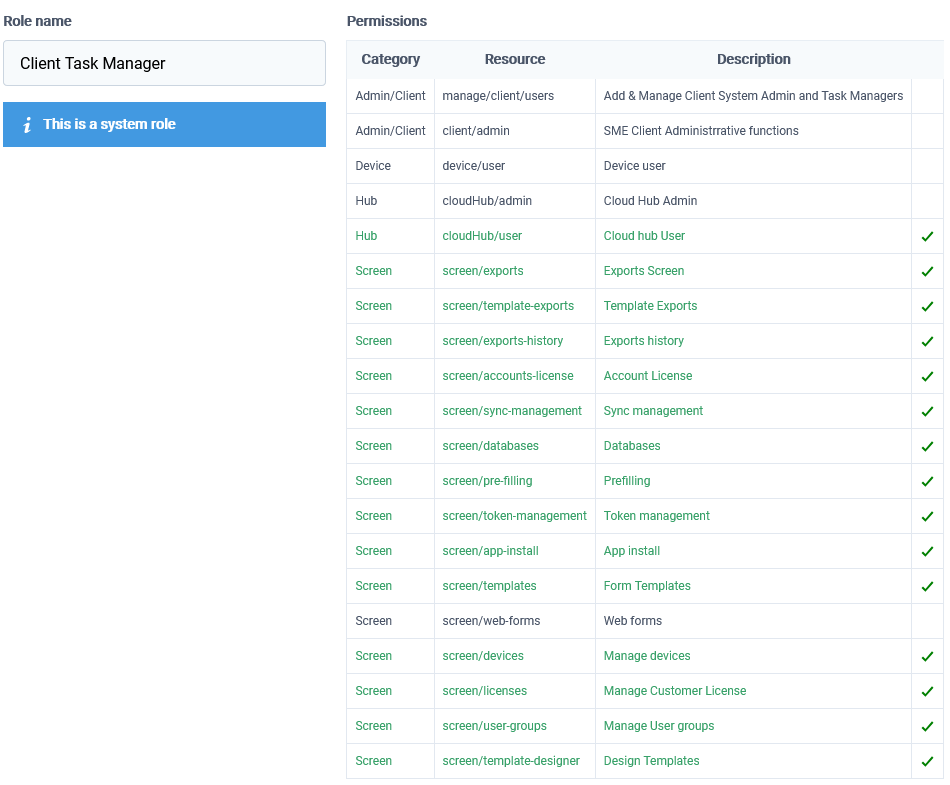Click the checkmark for Template Exports row

[927, 306]
